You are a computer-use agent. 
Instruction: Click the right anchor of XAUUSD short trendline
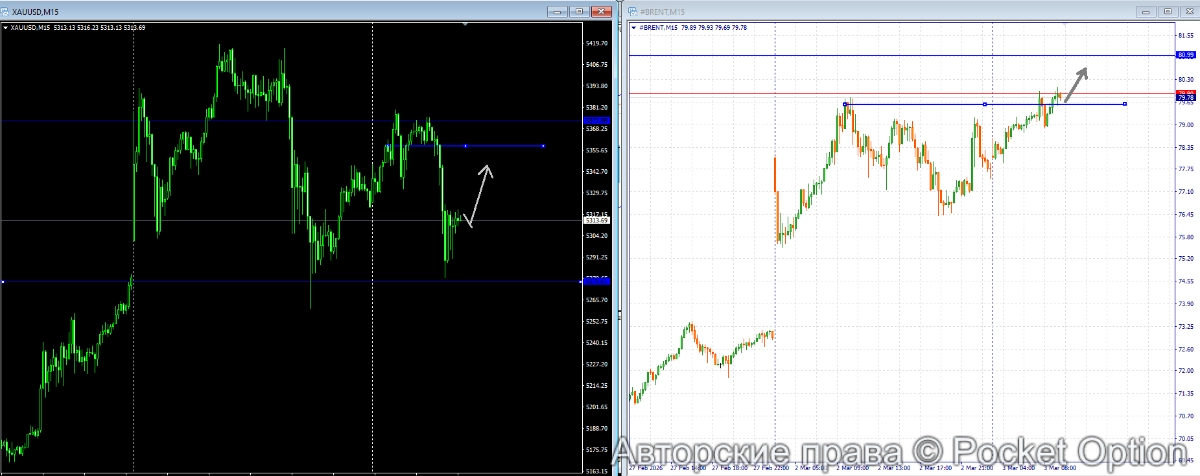point(543,146)
